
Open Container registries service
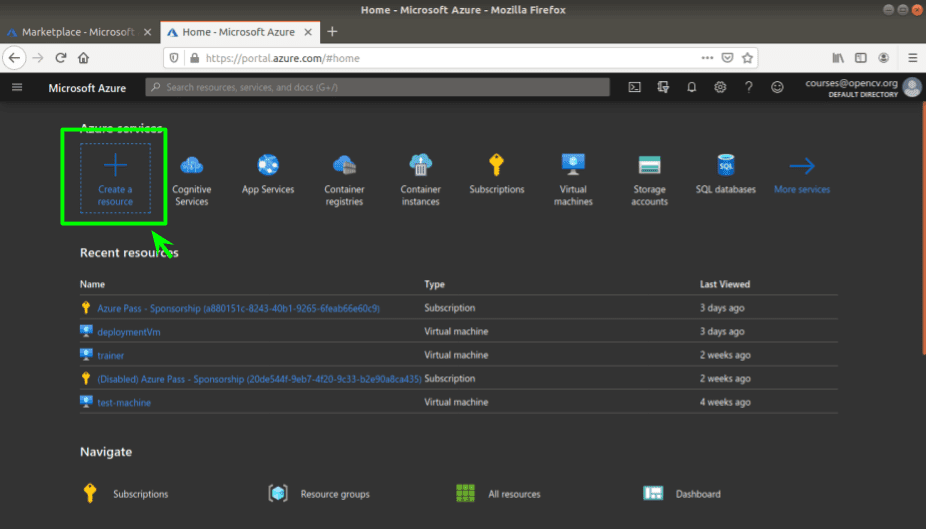click(344, 180)
